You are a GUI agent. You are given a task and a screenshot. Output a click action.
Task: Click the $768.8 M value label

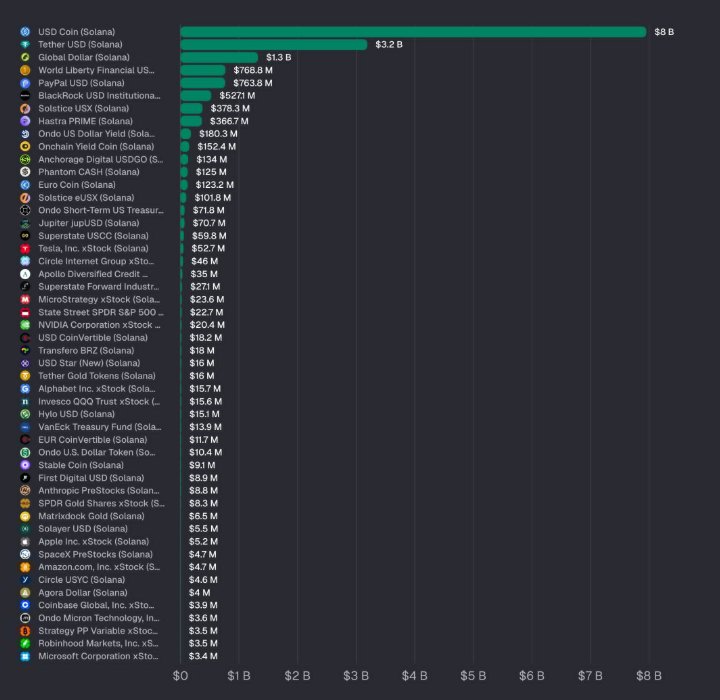tap(253, 70)
